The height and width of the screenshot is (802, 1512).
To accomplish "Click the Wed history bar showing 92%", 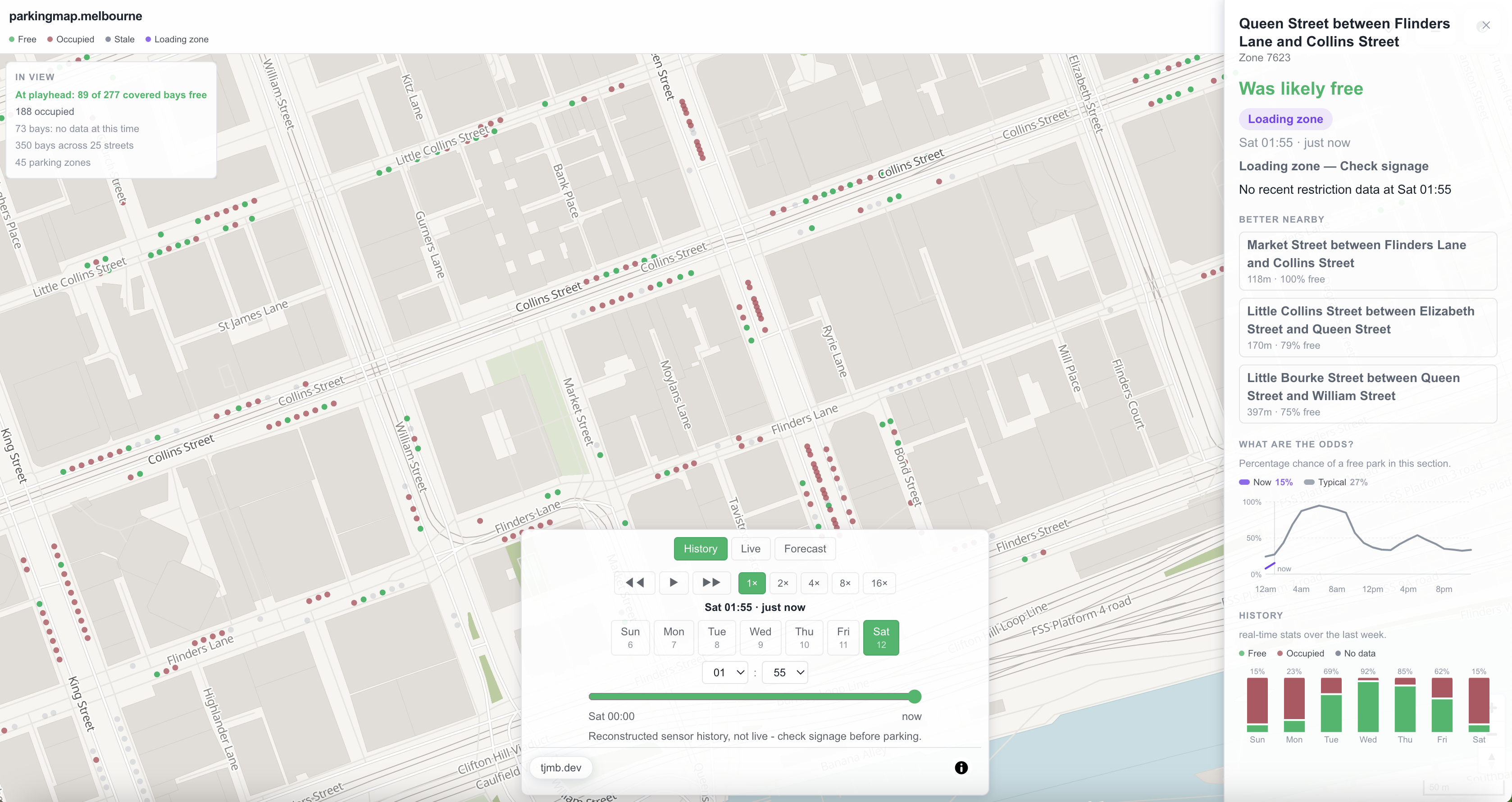I will coord(1368,705).
